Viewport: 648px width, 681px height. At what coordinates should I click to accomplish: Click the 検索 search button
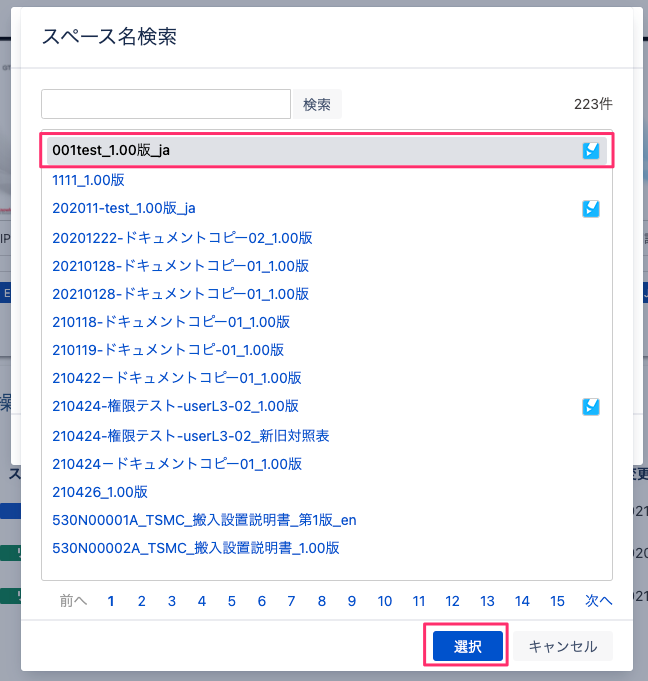click(316, 105)
